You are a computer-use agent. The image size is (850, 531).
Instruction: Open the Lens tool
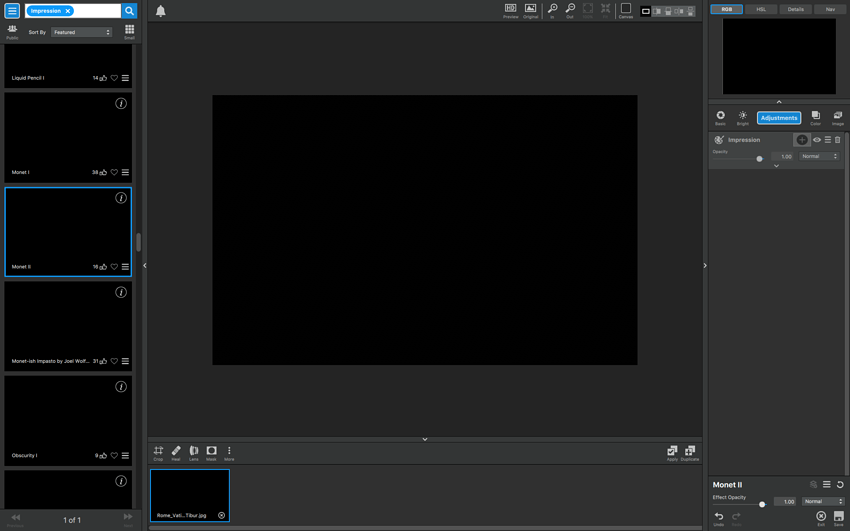click(x=194, y=452)
